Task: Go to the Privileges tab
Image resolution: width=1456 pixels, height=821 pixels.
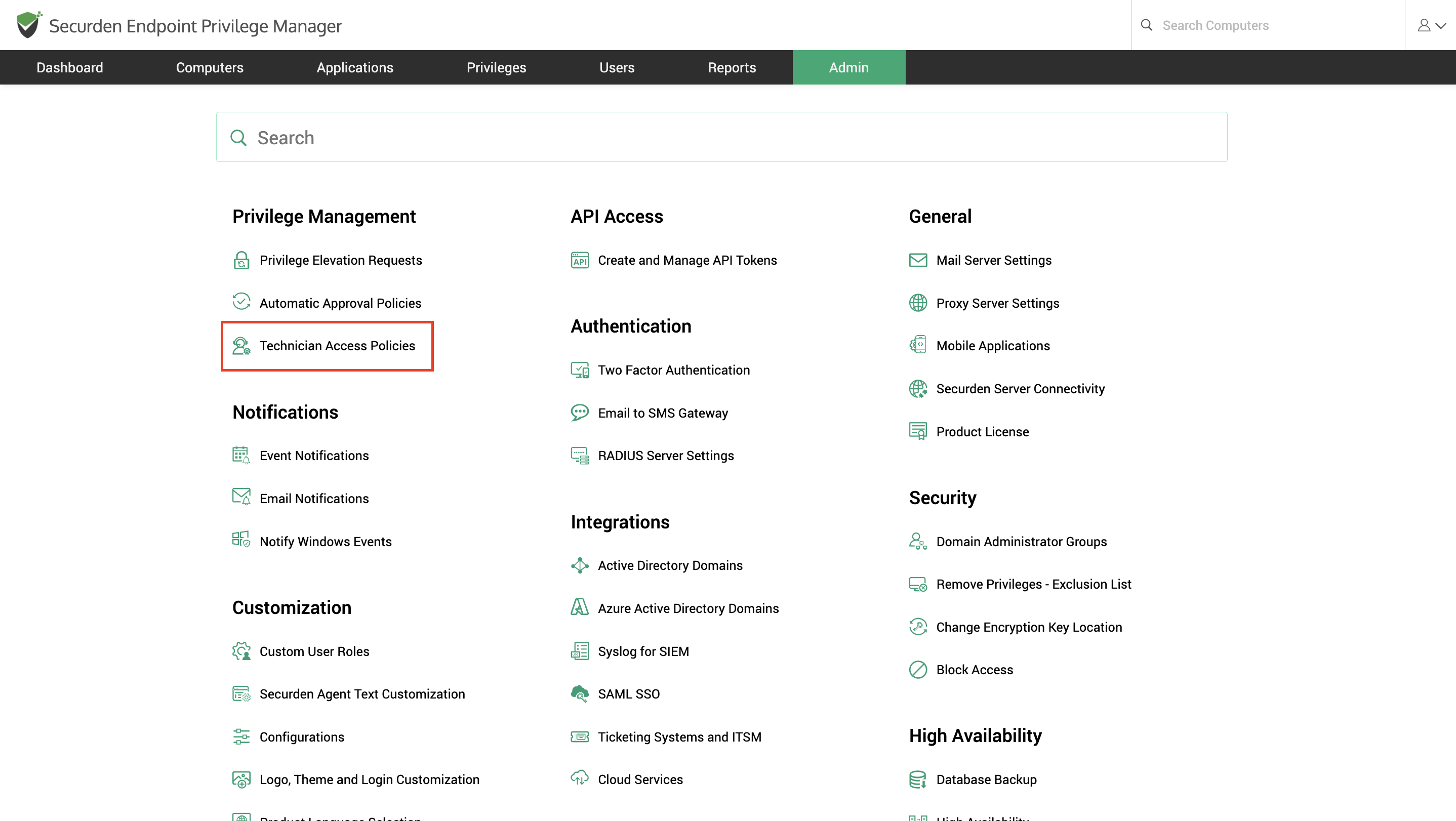Action: click(496, 67)
